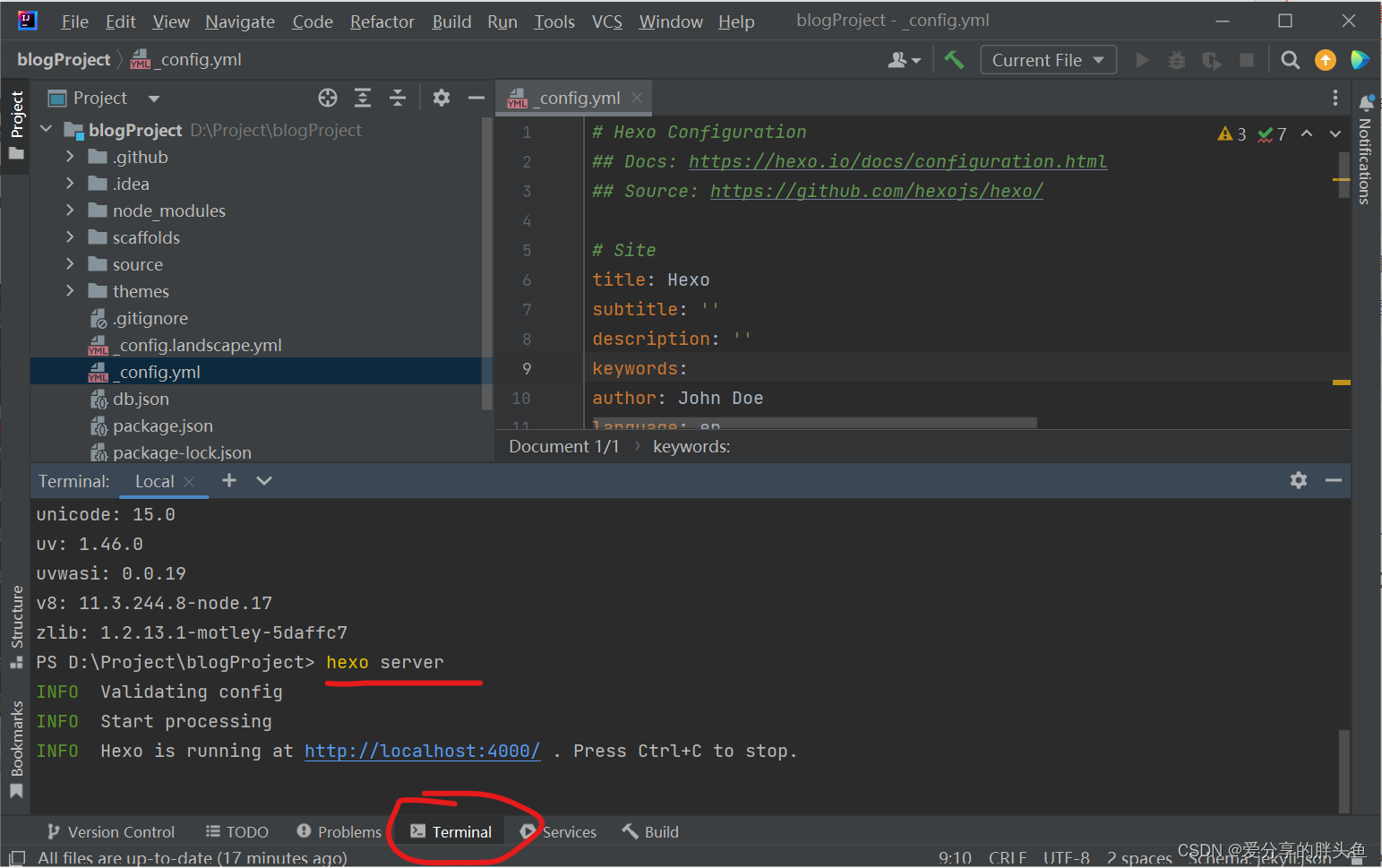Click the Stop square icon
The image size is (1382, 868).
[x=1246, y=60]
